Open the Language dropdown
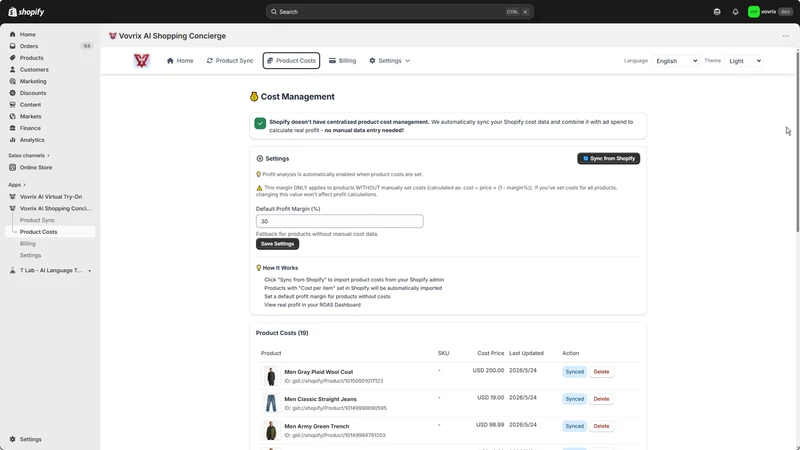800x450 pixels. coord(675,61)
